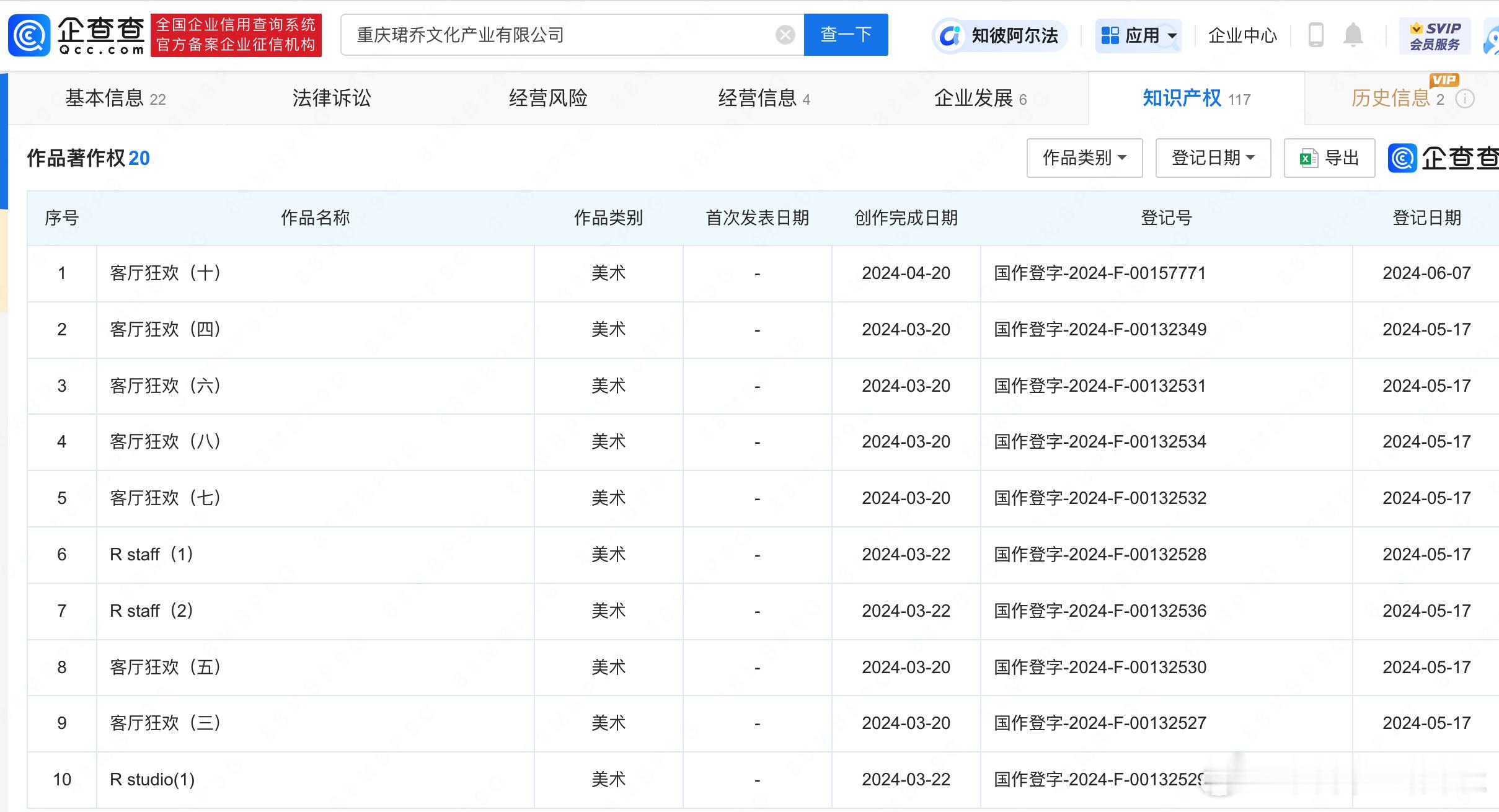The height and width of the screenshot is (812, 1499).
Task: Click registration number 国作登字-2024-F-00132531
Action: pos(1100,386)
